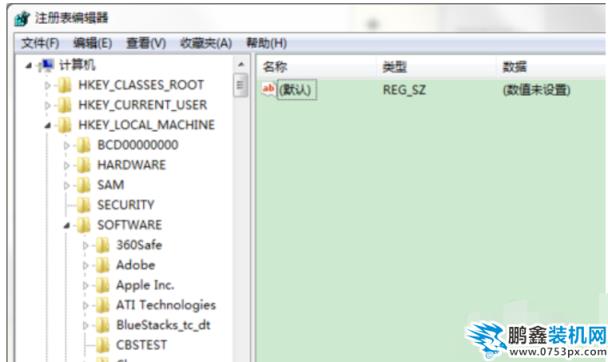Image resolution: width=608 pixels, height=362 pixels.
Task: Click the 类型 column header
Action: pyautogui.click(x=436, y=67)
